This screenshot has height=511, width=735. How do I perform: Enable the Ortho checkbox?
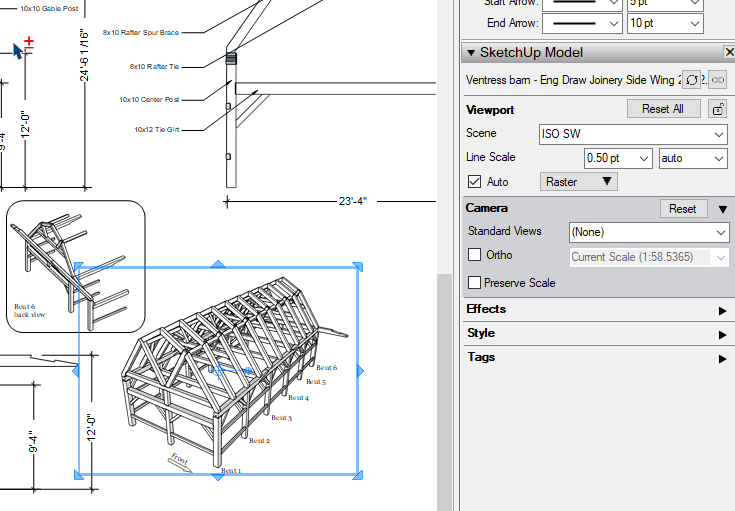click(474, 255)
